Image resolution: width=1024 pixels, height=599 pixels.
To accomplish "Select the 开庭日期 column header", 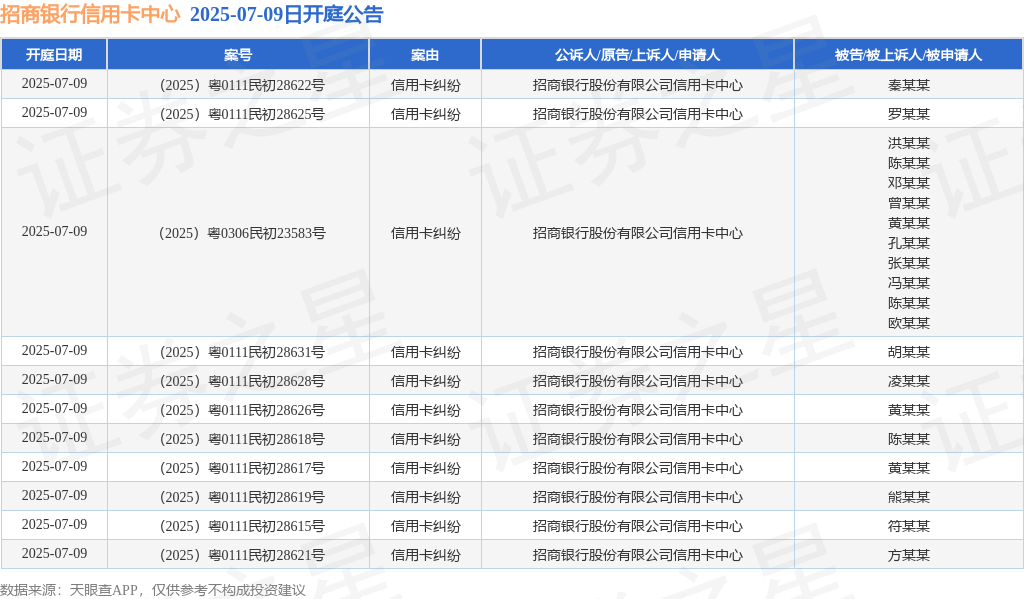I will pyautogui.click(x=54, y=55).
